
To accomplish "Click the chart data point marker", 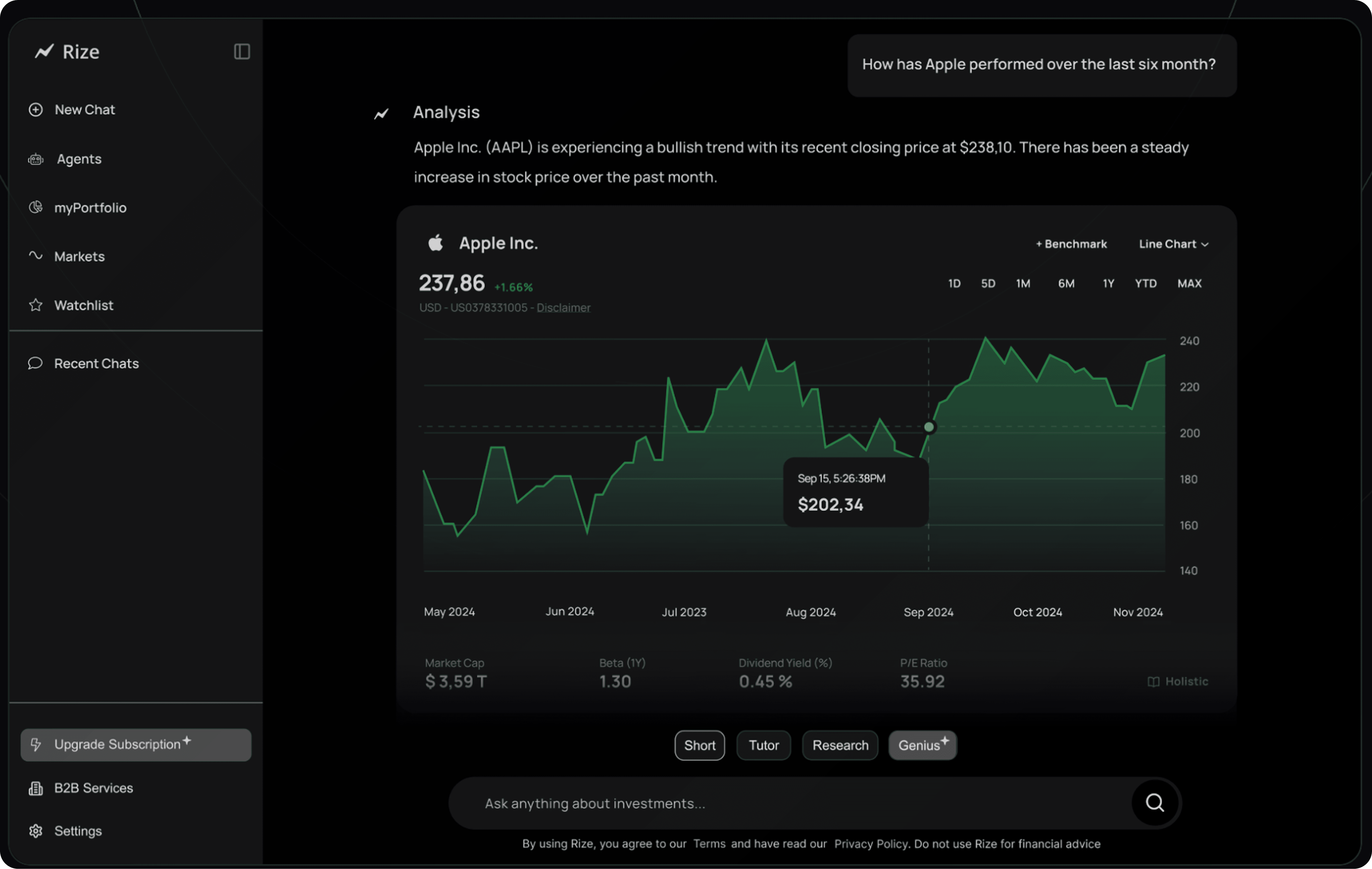I will [x=929, y=427].
